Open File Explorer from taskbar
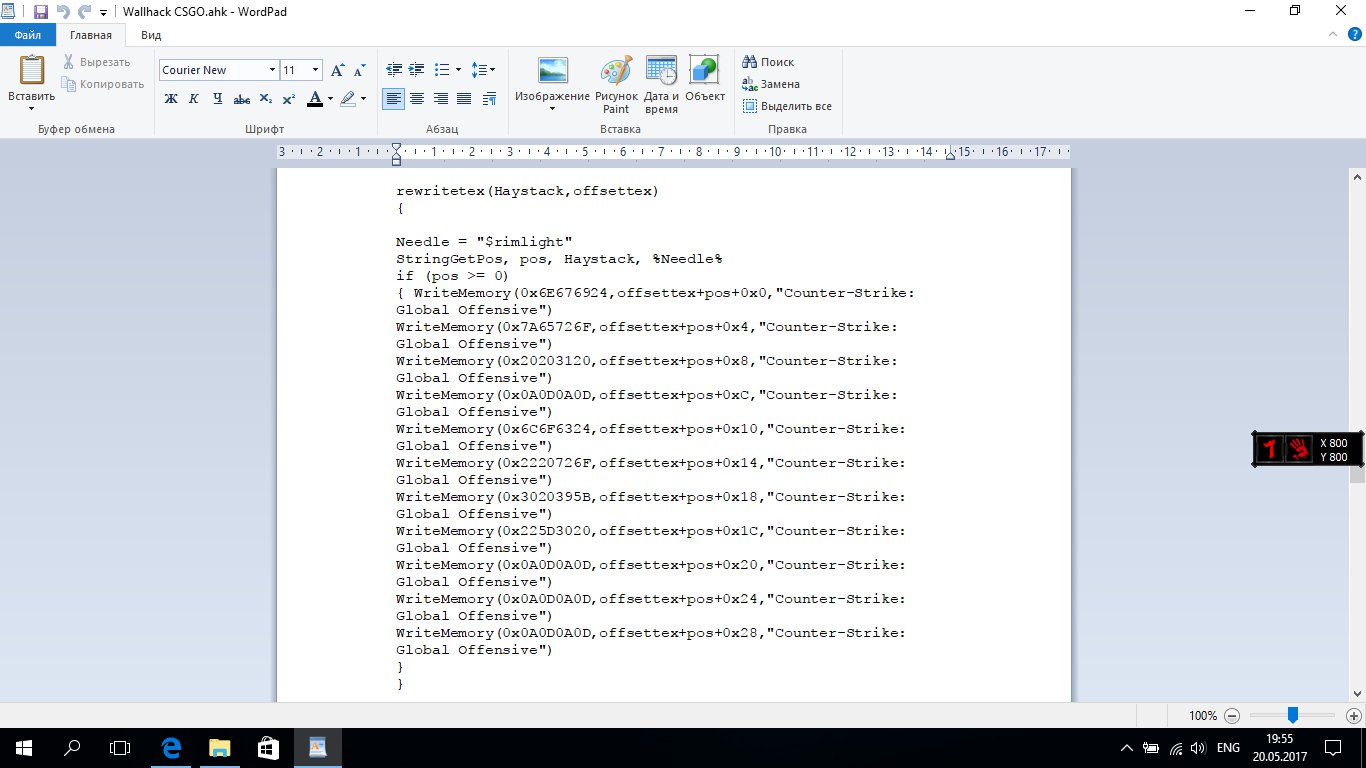 coord(220,747)
